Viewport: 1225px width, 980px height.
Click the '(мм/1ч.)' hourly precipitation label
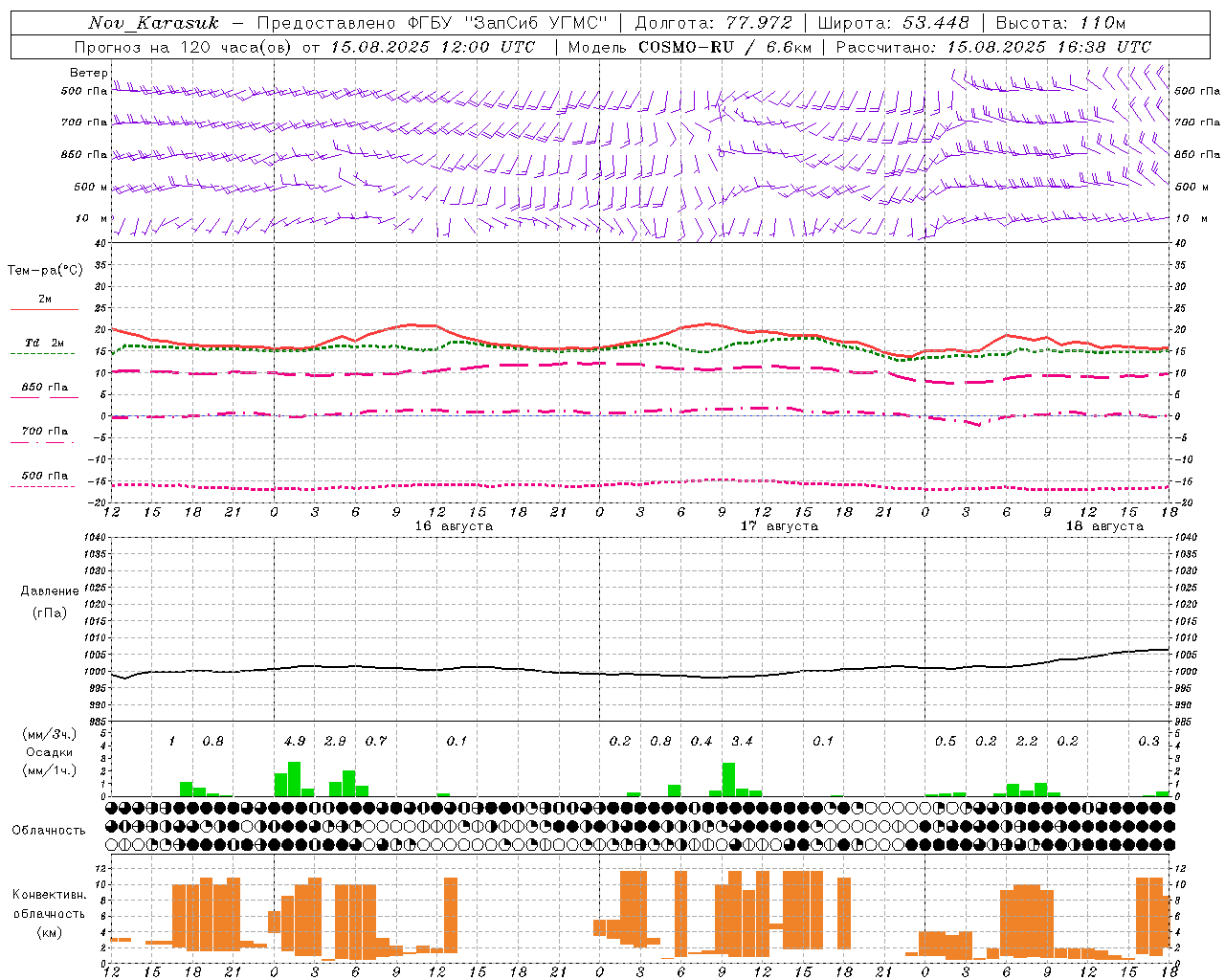pos(49,770)
